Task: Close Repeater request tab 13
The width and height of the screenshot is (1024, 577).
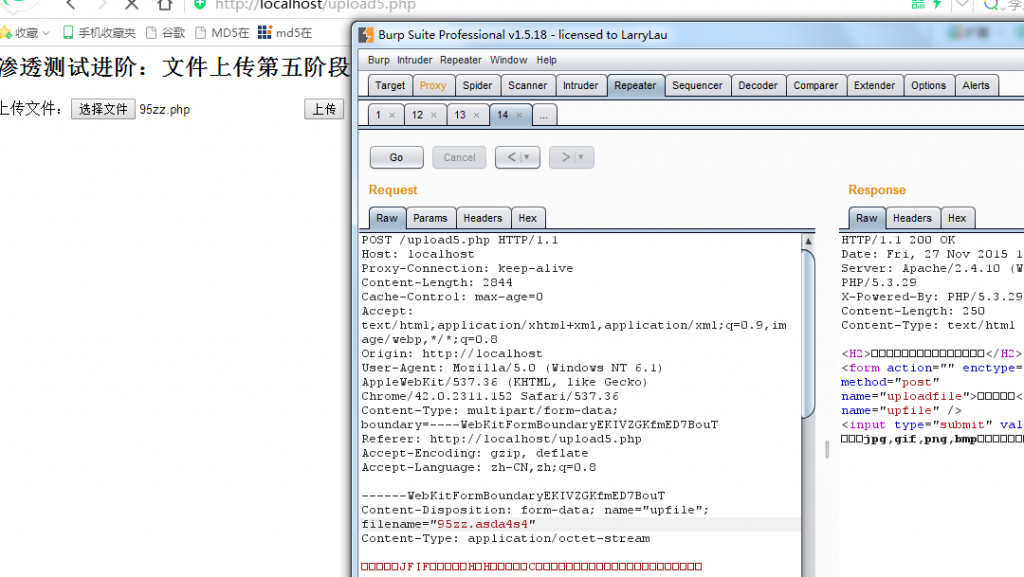Action: pyautogui.click(x=476, y=116)
